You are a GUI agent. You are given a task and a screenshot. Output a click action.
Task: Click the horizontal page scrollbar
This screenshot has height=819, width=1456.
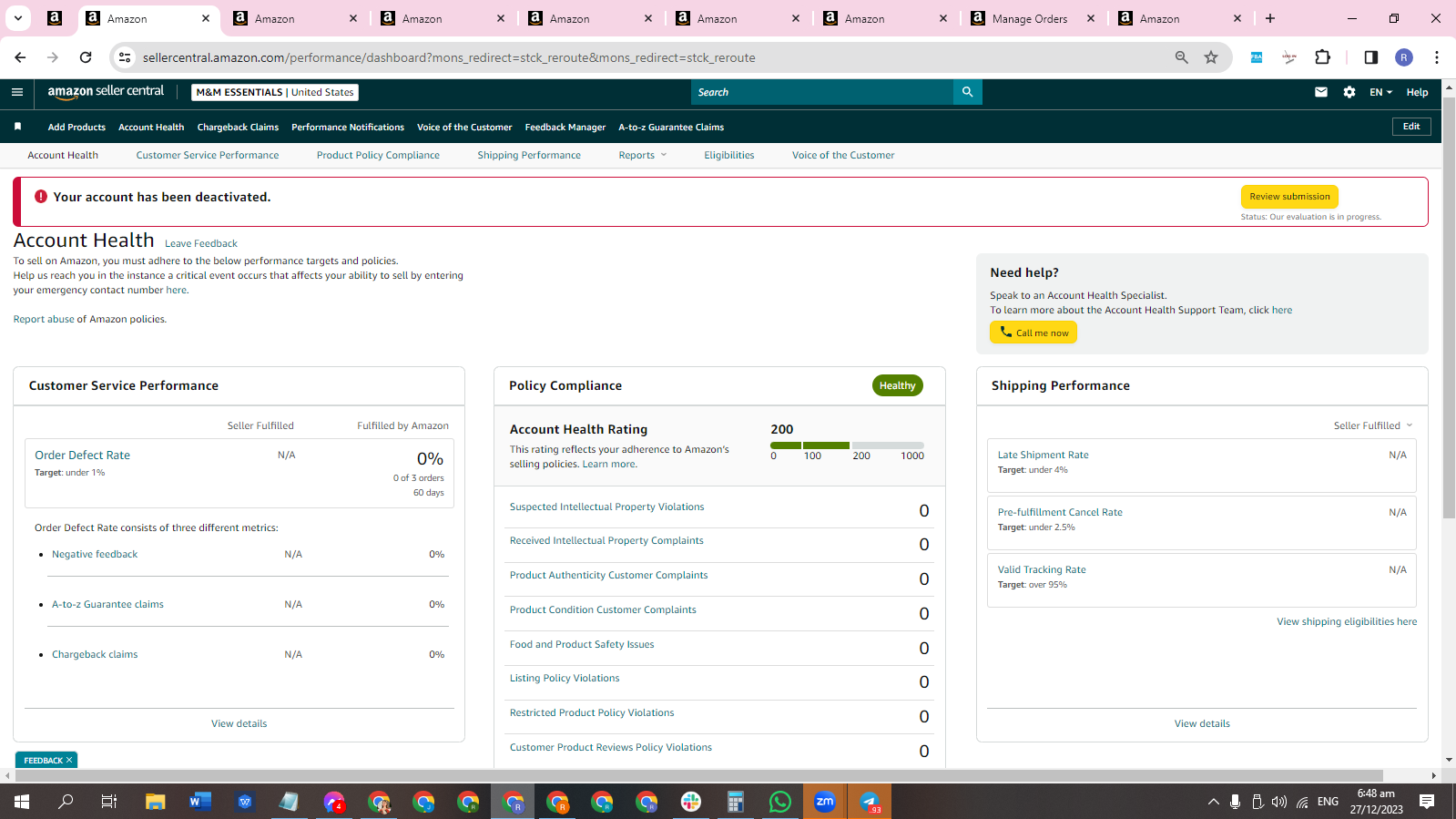click(698, 776)
